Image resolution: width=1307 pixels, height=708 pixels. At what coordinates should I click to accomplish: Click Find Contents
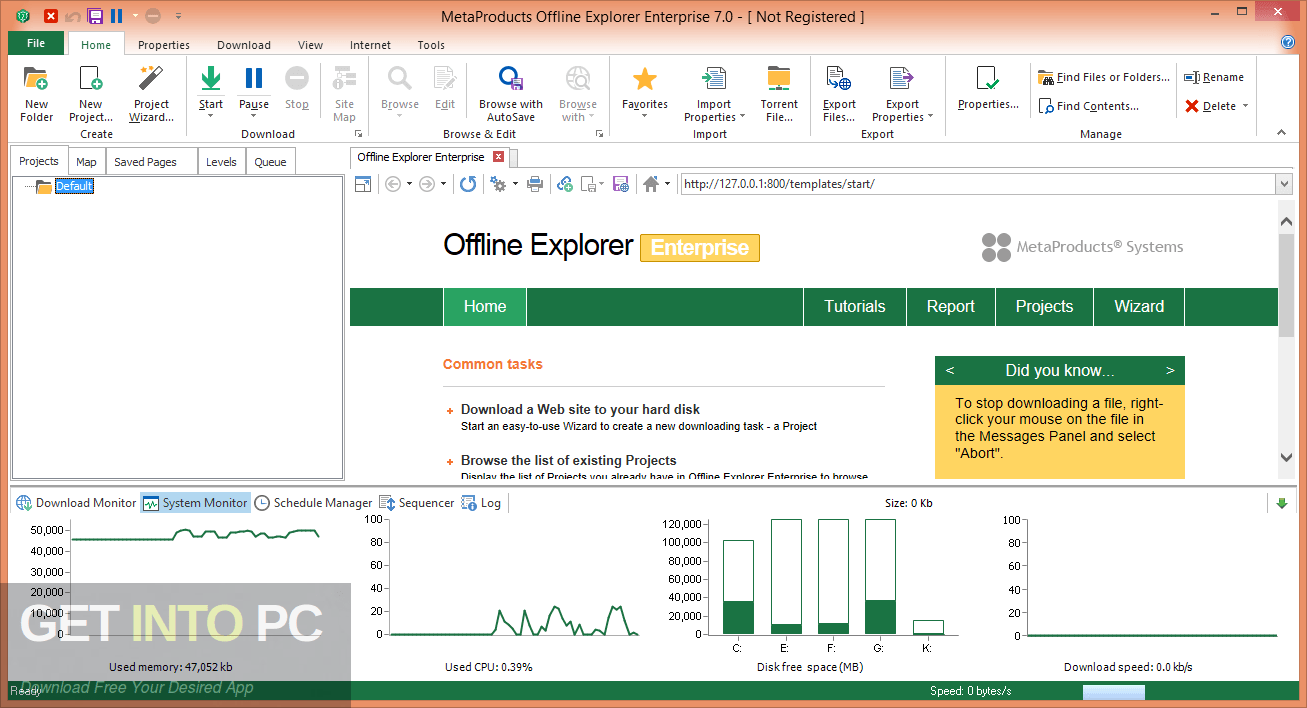pyautogui.click(x=1089, y=106)
